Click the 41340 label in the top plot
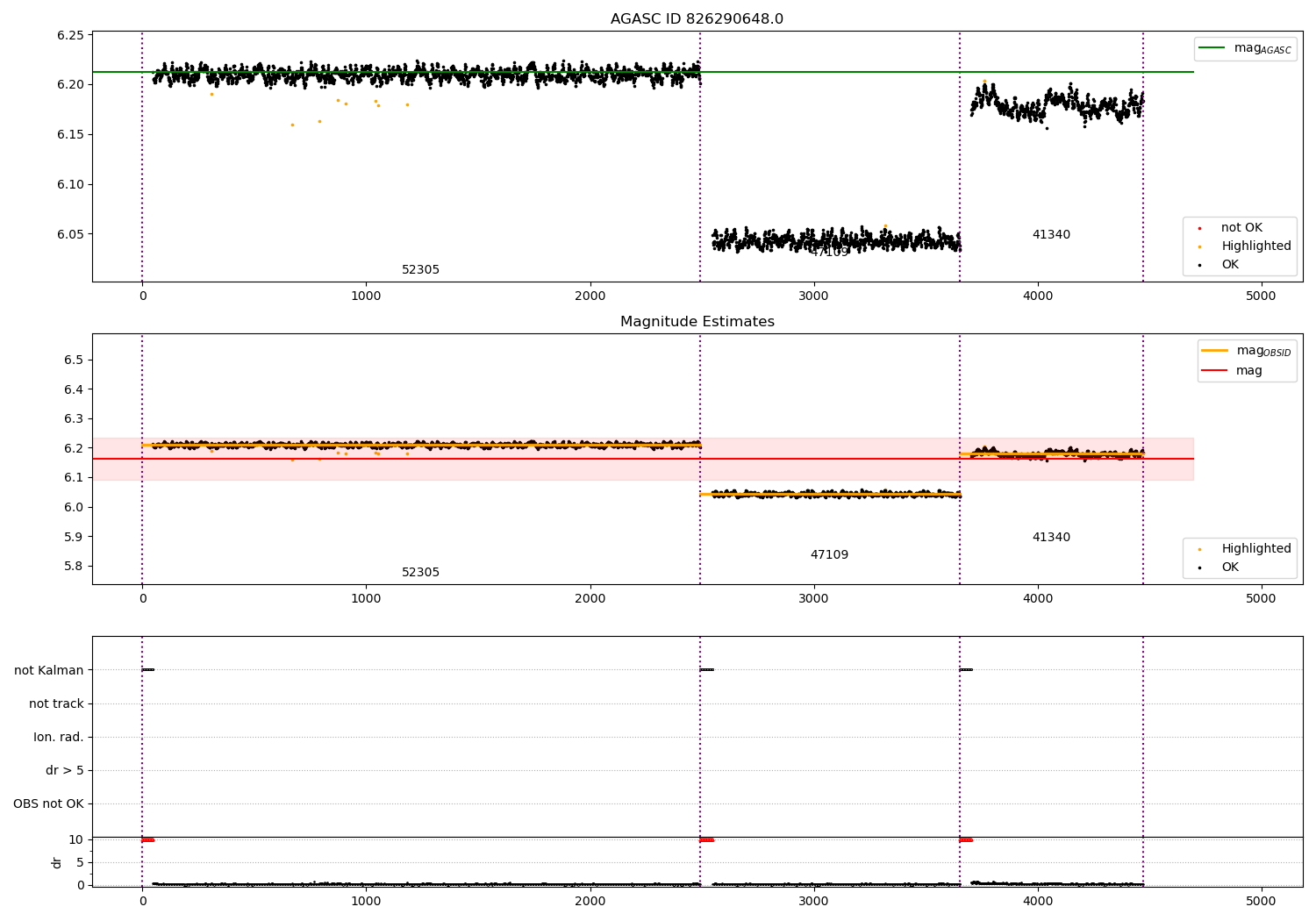1316x921 pixels. point(1051,235)
